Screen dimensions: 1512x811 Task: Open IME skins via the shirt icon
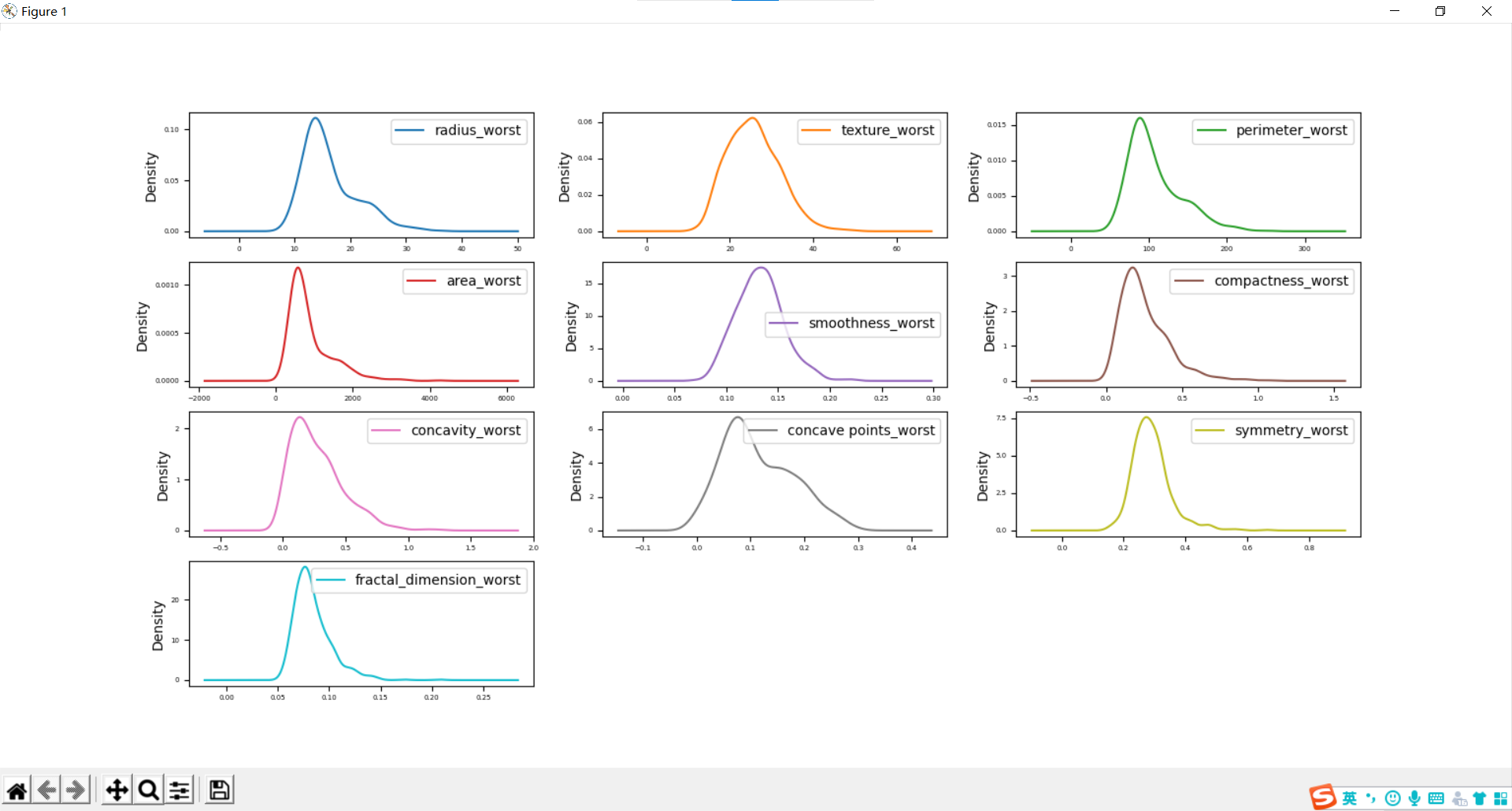[1480, 798]
